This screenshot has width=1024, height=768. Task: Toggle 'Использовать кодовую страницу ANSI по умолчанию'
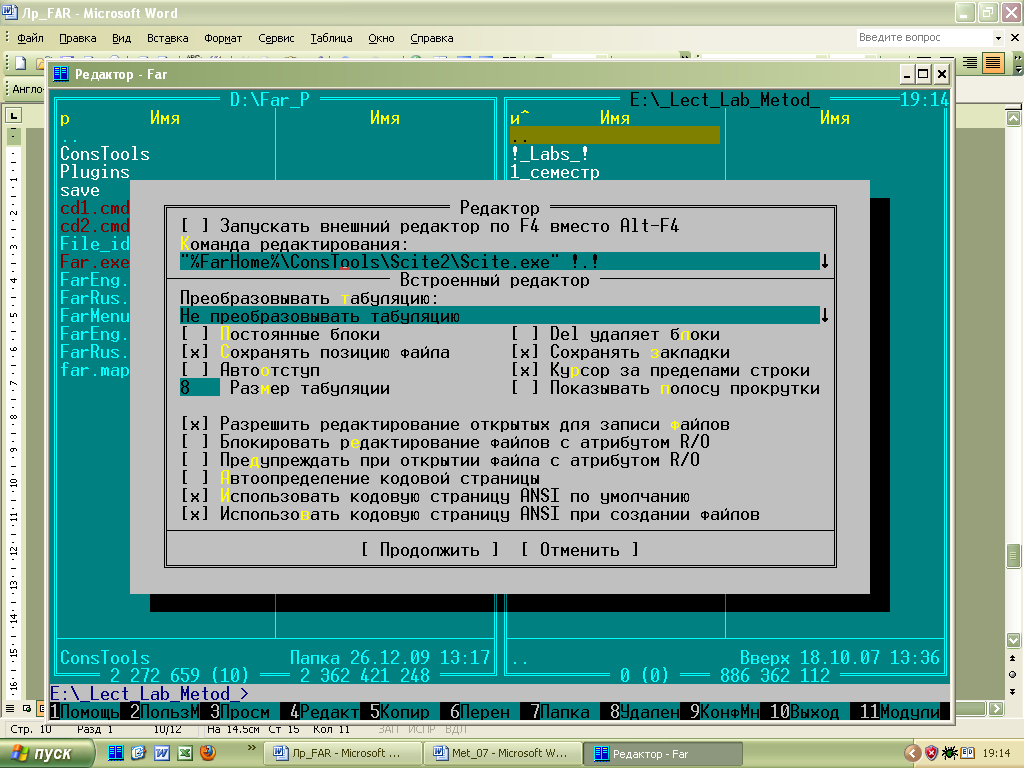coord(195,496)
